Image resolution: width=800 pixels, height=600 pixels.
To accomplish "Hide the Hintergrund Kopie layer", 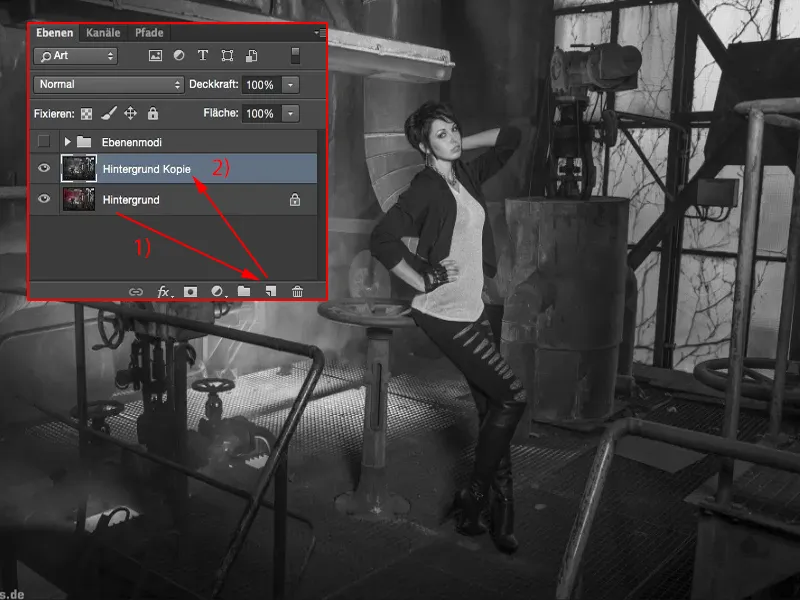I will tap(44, 168).
